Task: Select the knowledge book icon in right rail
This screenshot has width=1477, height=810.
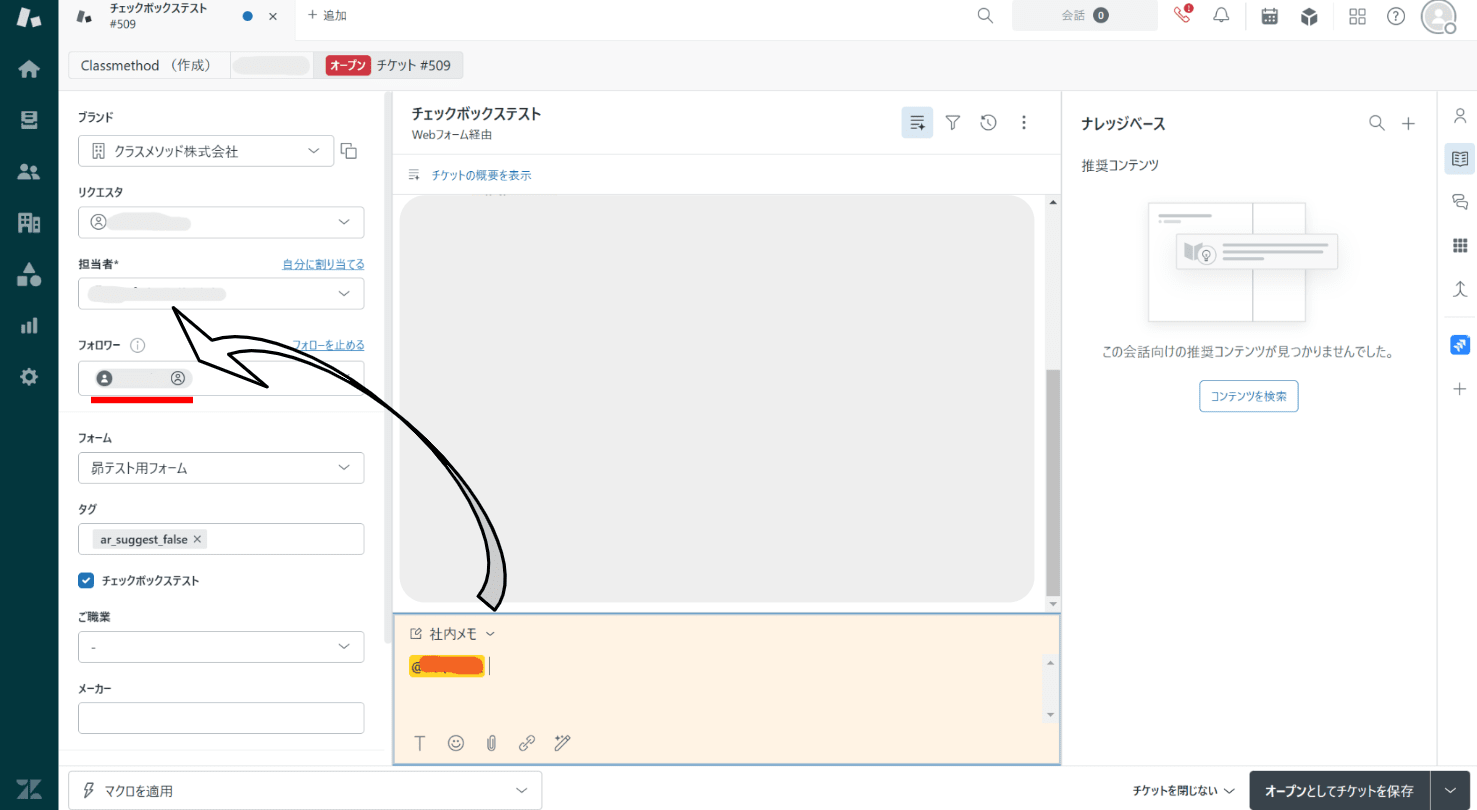Action: (x=1459, y=159)
